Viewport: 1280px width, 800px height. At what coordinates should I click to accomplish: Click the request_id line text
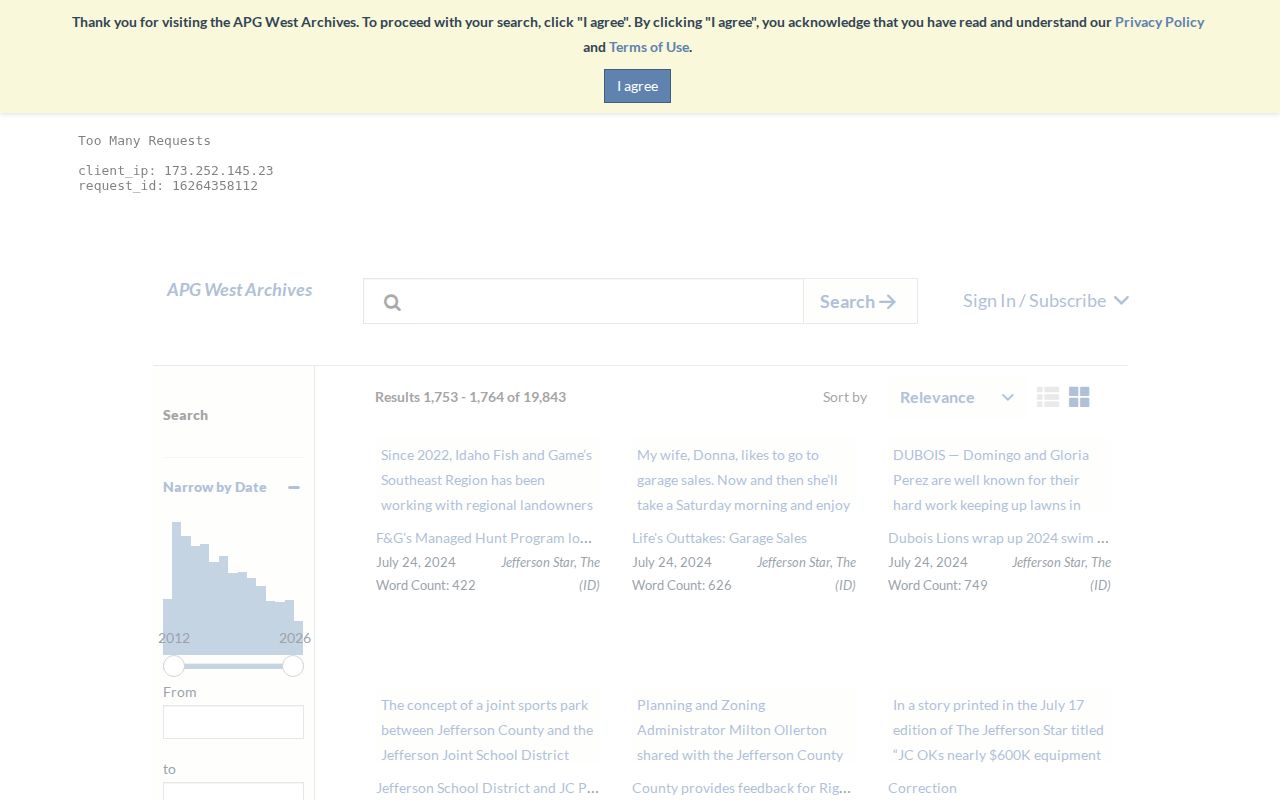(168, 186)
